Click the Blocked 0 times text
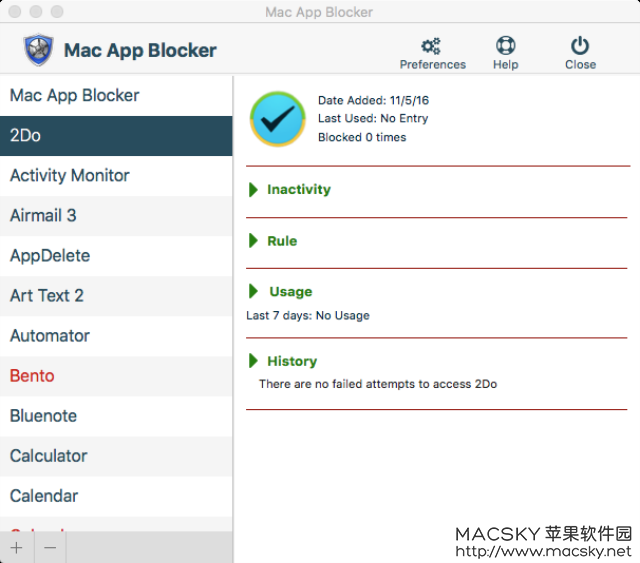 pyautogui.click(x=362, y=137)
